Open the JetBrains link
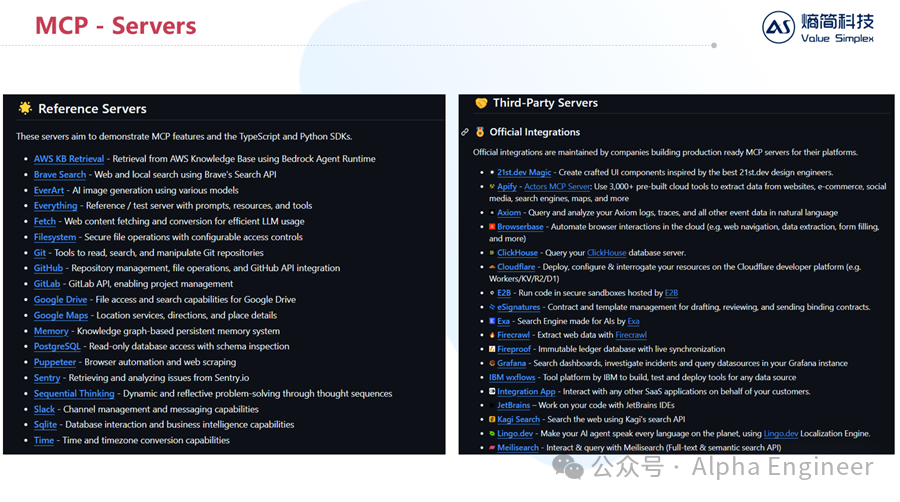The image size is (900, 502). click(513, 406)
